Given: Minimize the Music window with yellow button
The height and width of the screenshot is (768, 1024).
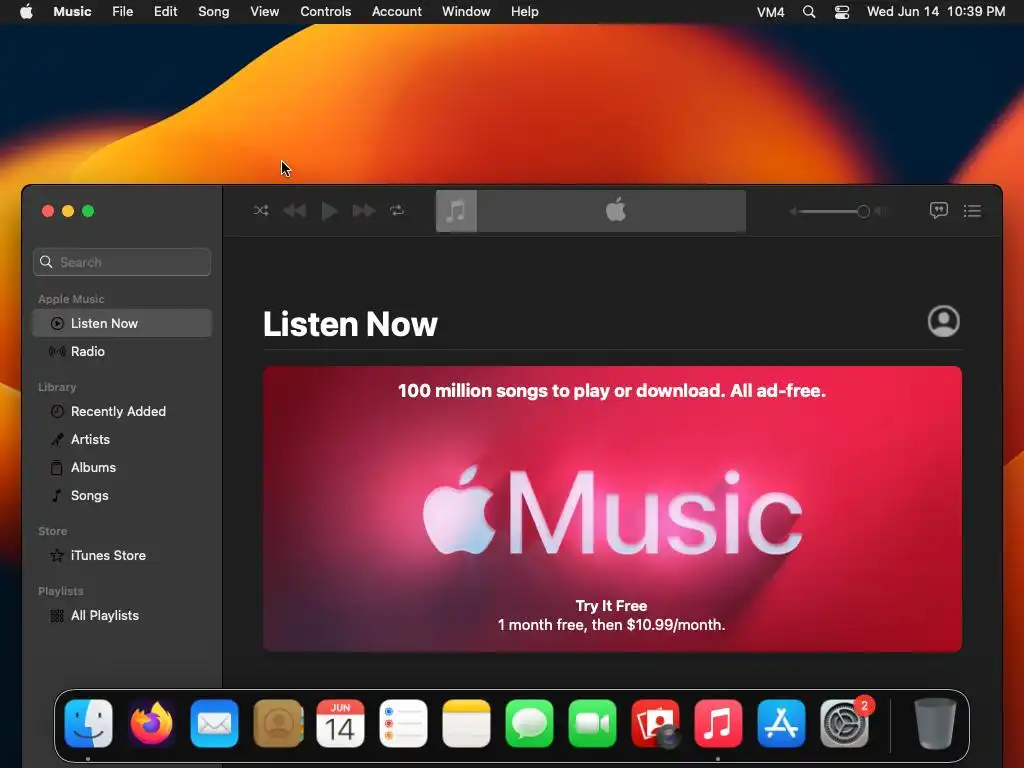Looking at the screenshot, I should point(68,211).
